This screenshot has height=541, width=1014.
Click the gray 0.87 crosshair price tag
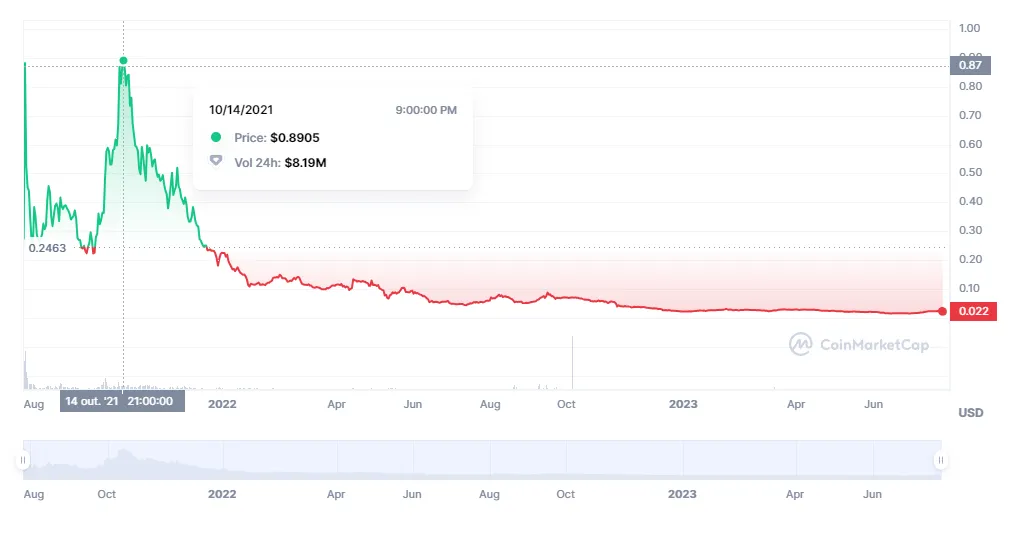tap(970, 65)
